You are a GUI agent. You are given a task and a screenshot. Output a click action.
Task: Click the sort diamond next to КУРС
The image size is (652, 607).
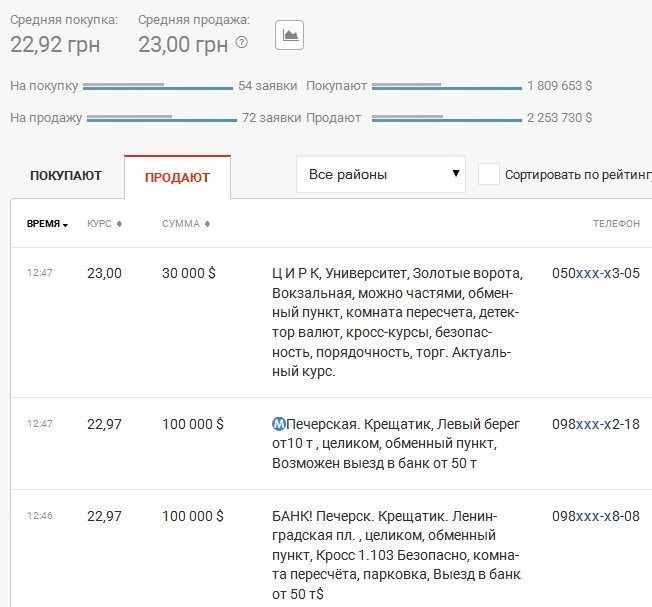[120, 224]
